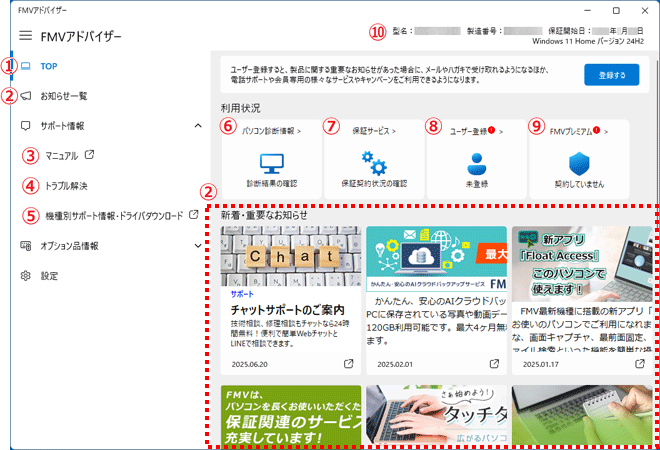Click チャットサポートのご案内 title
The image size is (660, 450).
pos(287,310)
